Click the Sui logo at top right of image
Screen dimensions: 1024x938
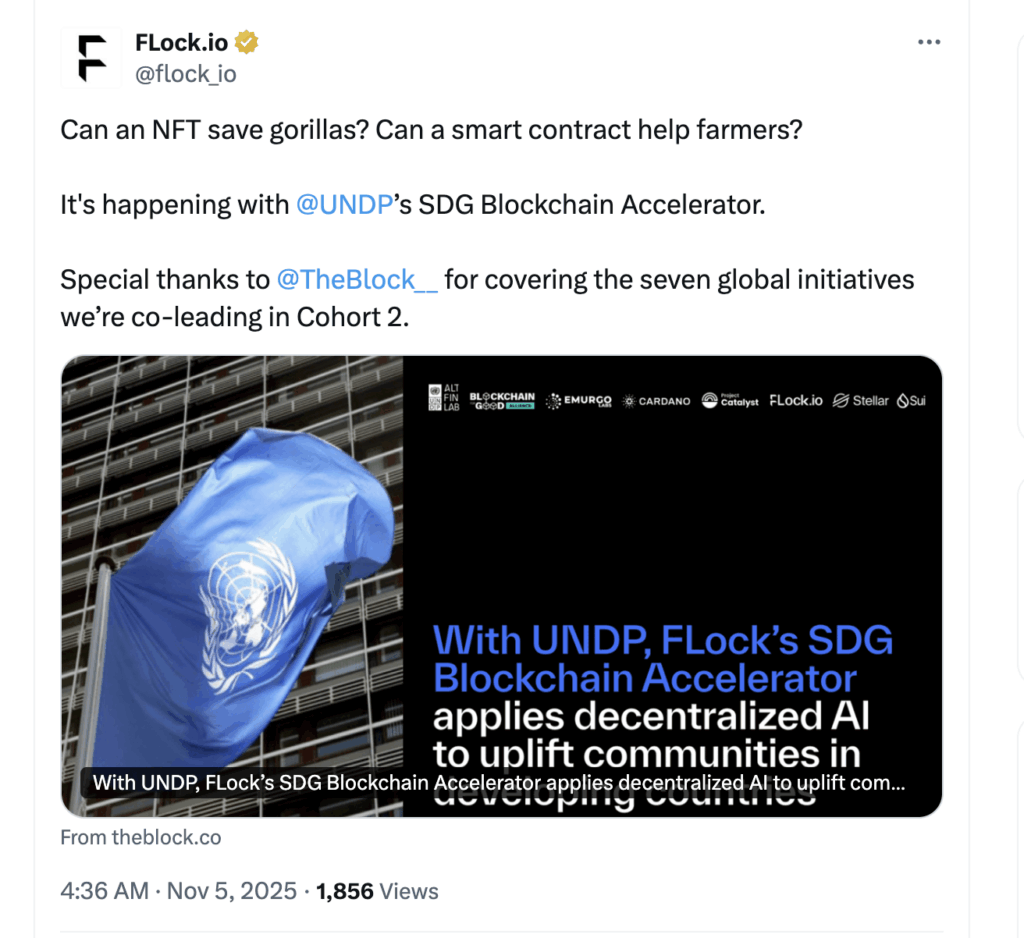[911, 400]
